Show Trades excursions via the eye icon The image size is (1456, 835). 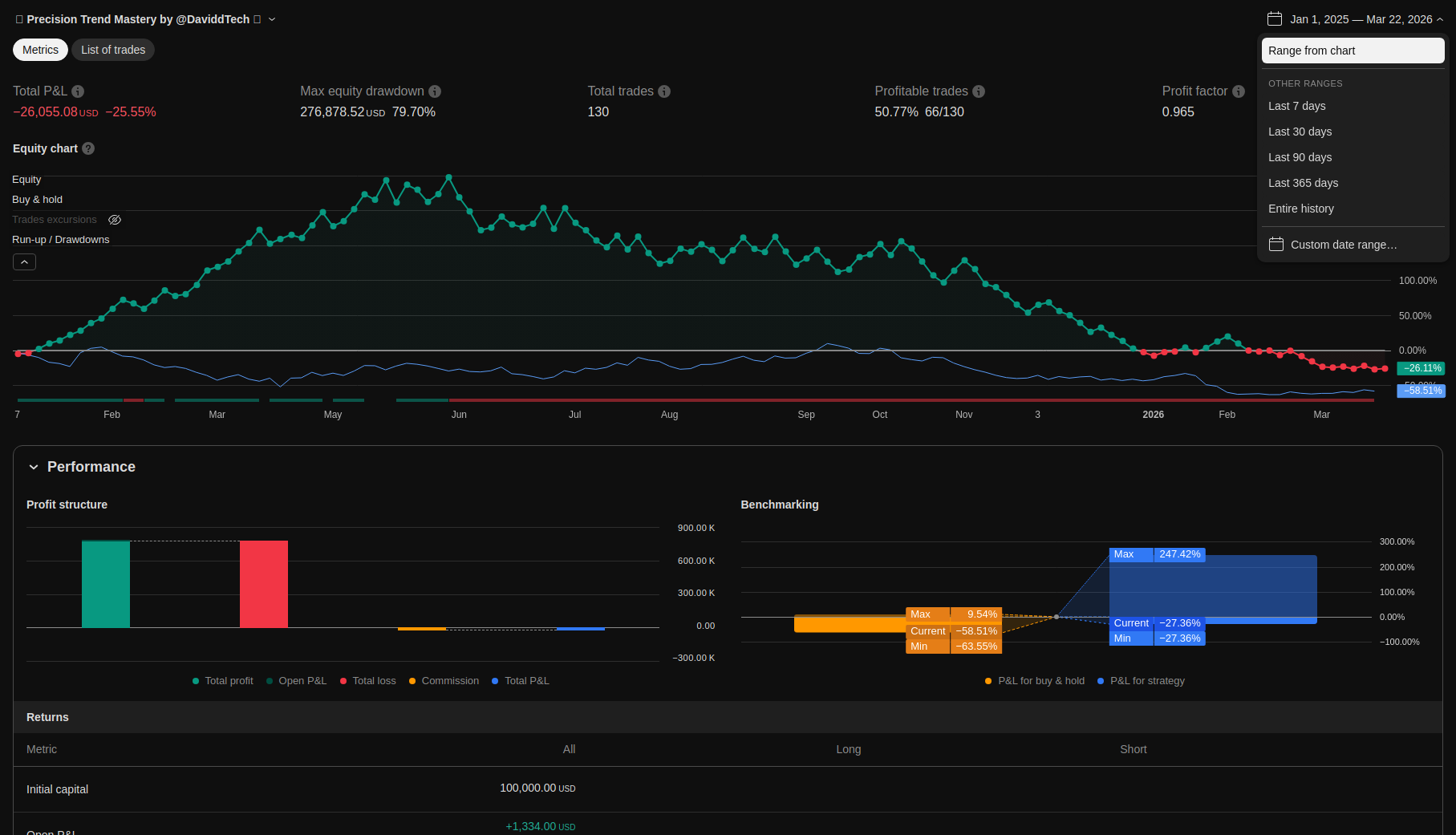click(115, 220)
